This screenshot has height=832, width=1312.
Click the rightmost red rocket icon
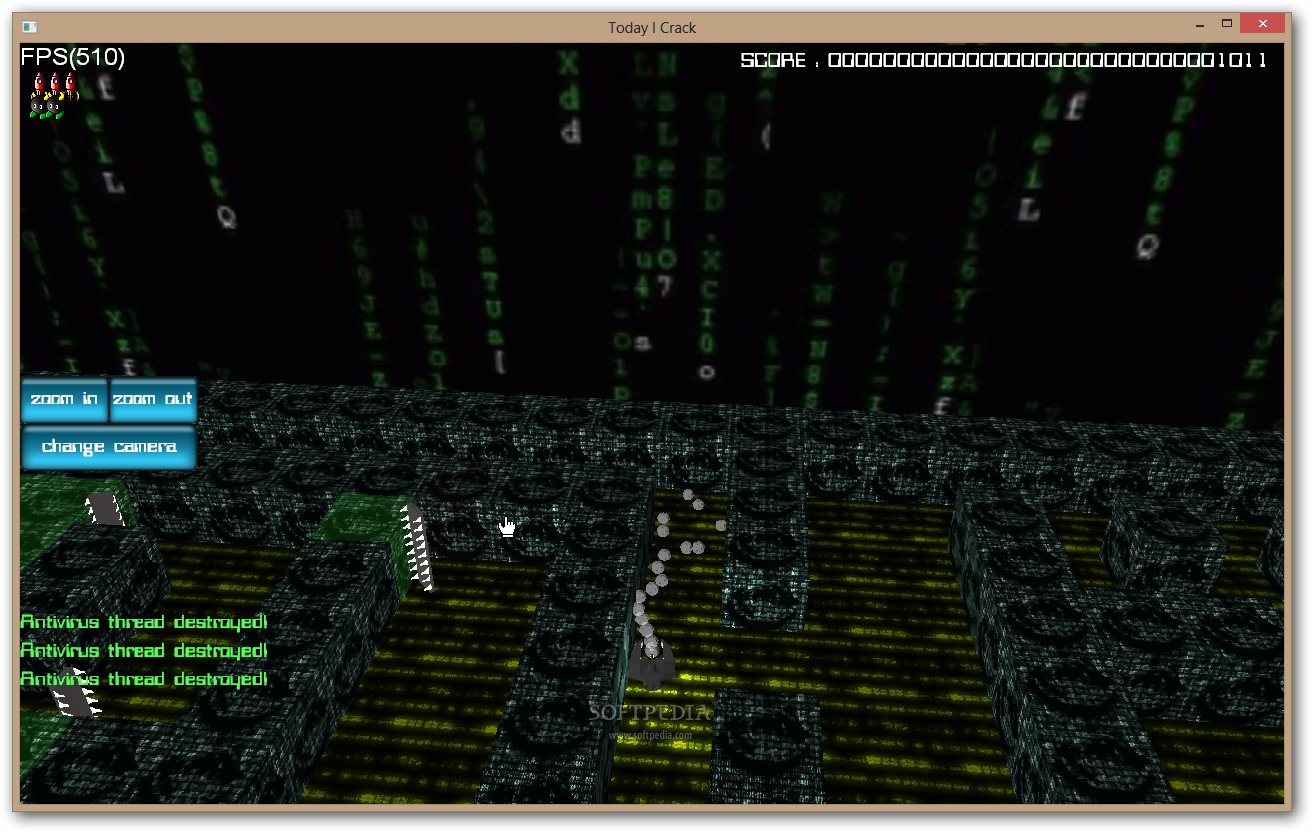tap(69, 84)
